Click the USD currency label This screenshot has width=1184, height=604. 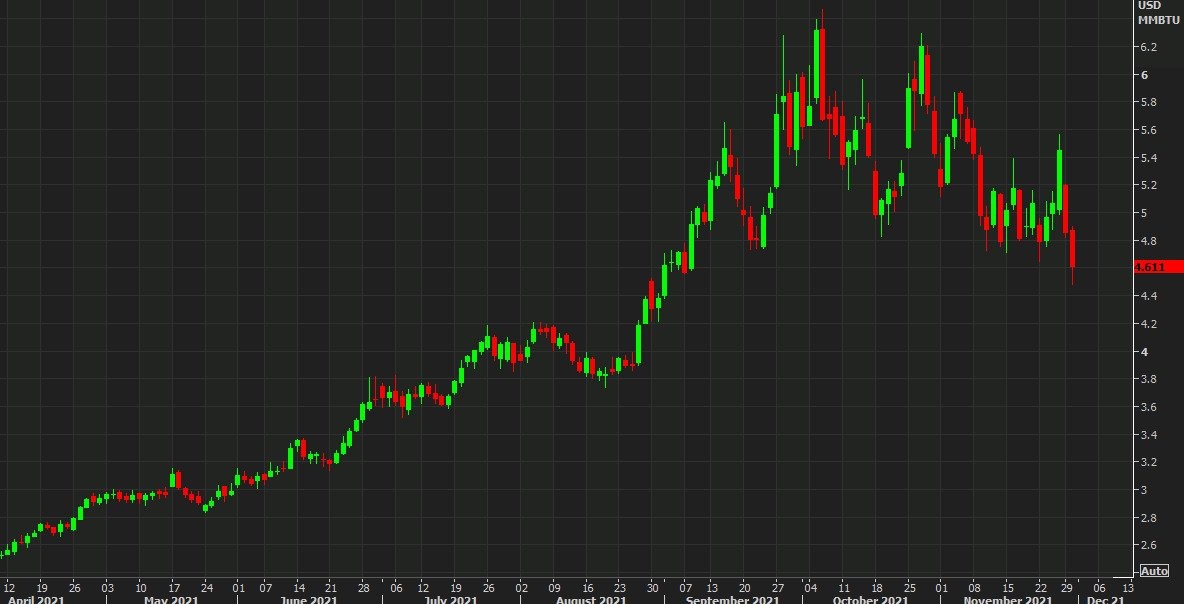(1150, 6)
